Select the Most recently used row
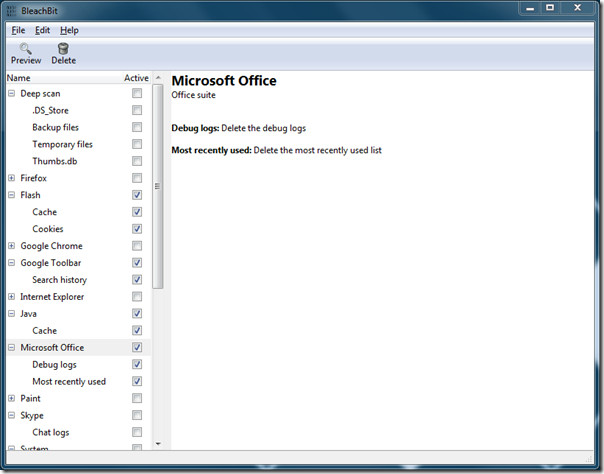The image size is (604, 474). [x=79, y=382]
